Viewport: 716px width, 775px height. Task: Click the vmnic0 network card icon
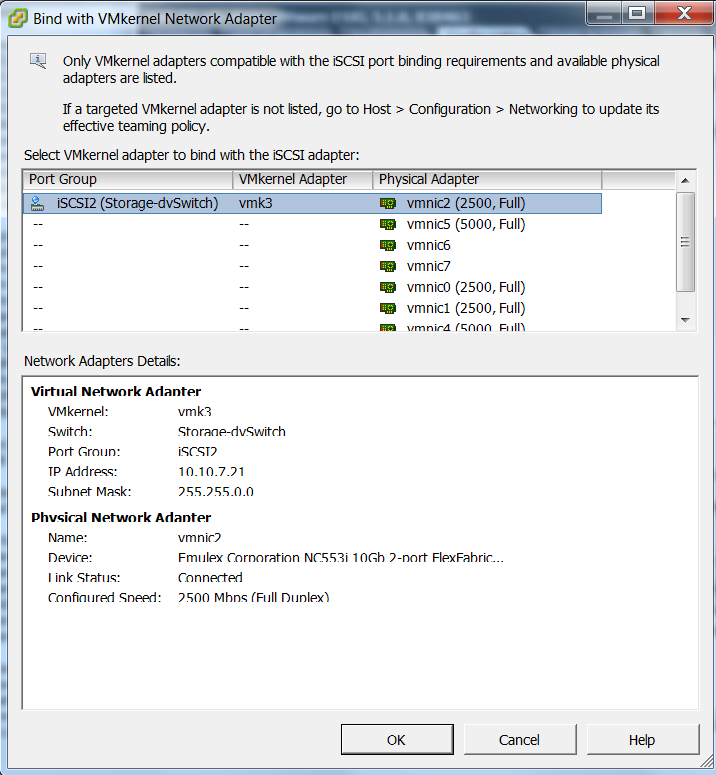[x=388, y=287]
